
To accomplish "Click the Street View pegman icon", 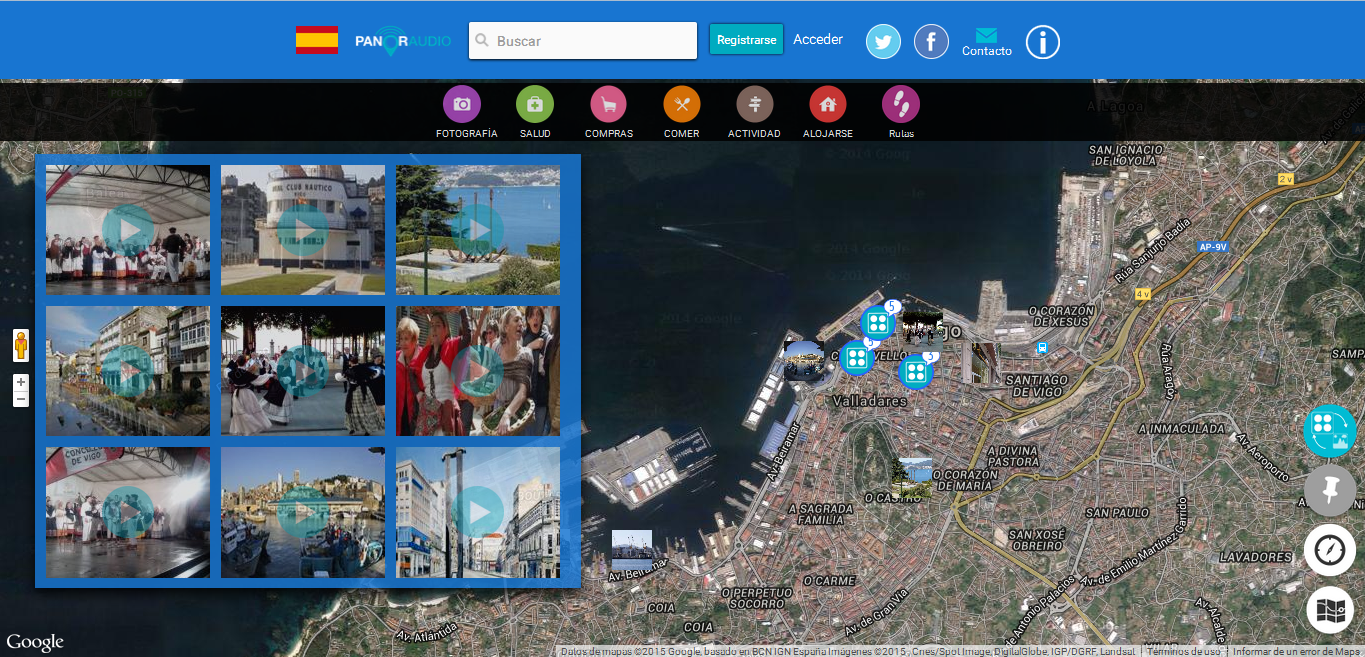I will pyautogui.click(x=21, y=345).
